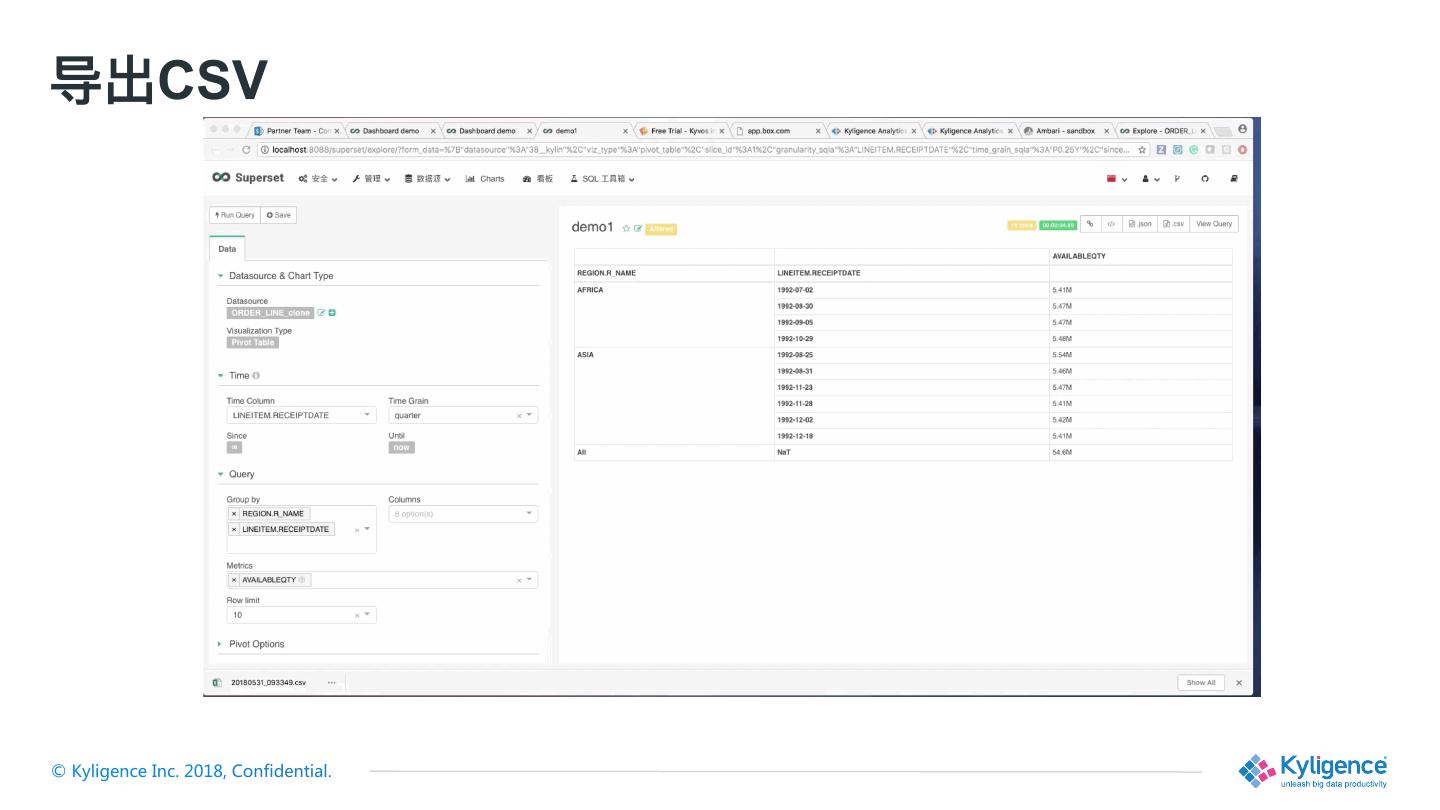Expand the Pivot Options section

(x=256, y=644)
